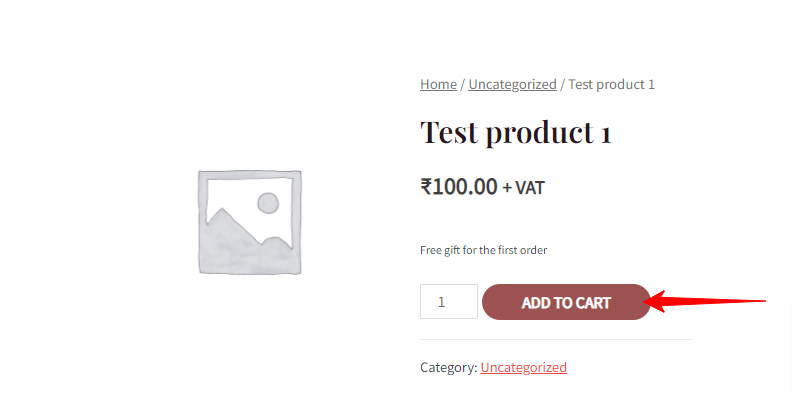Follow the Uncategorized breadcrumb link
This screenshot has width=792, height=410.
click(512, 84)
